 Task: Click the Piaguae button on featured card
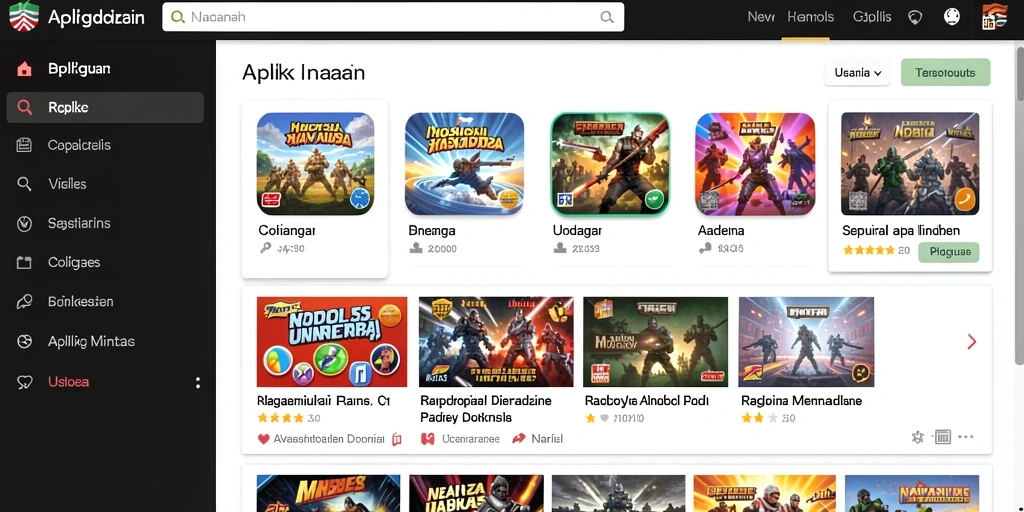(949, 252)
